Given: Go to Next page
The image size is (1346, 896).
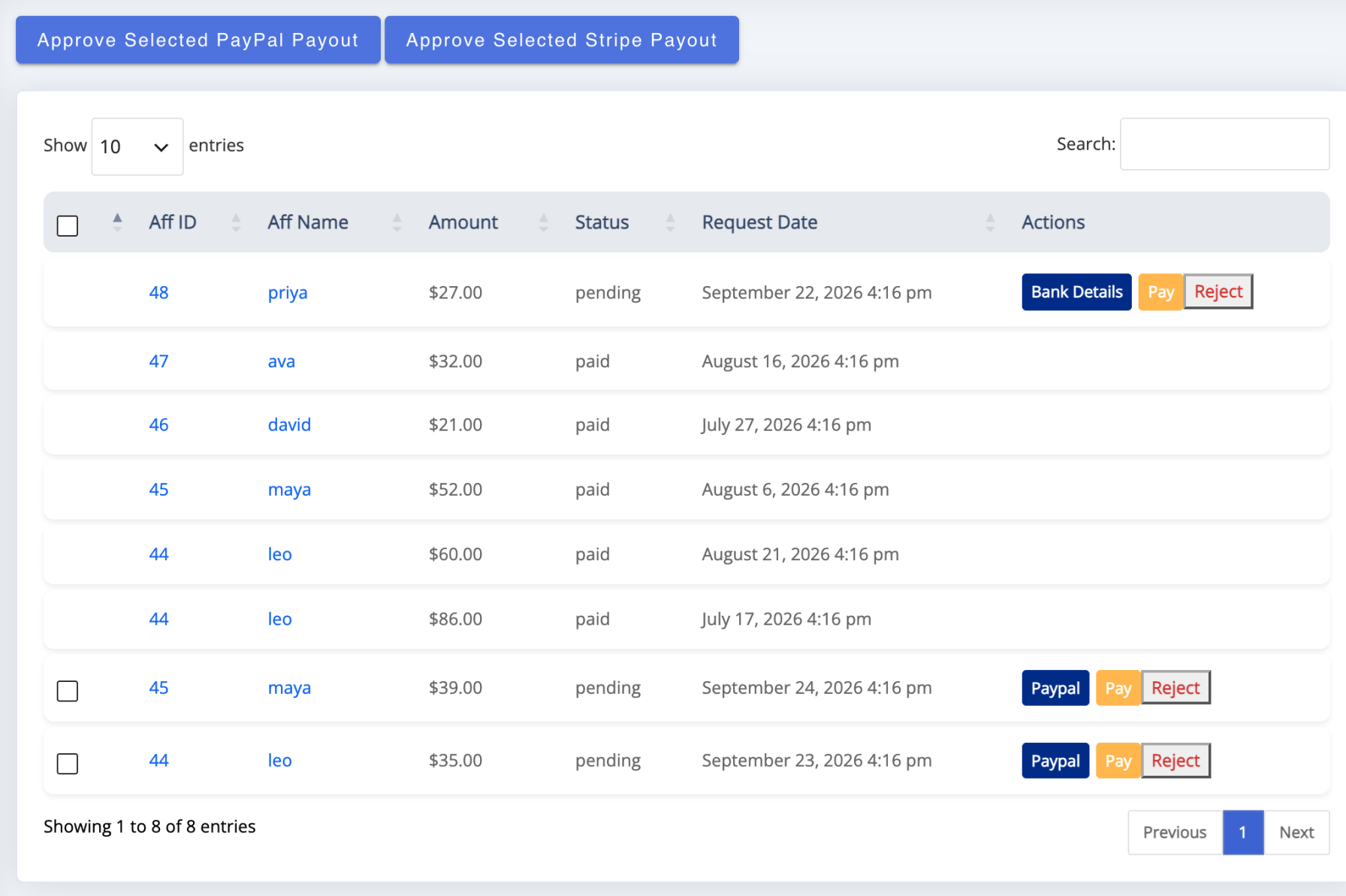Looking at the screenshot, I should [x=1296, y=832].
